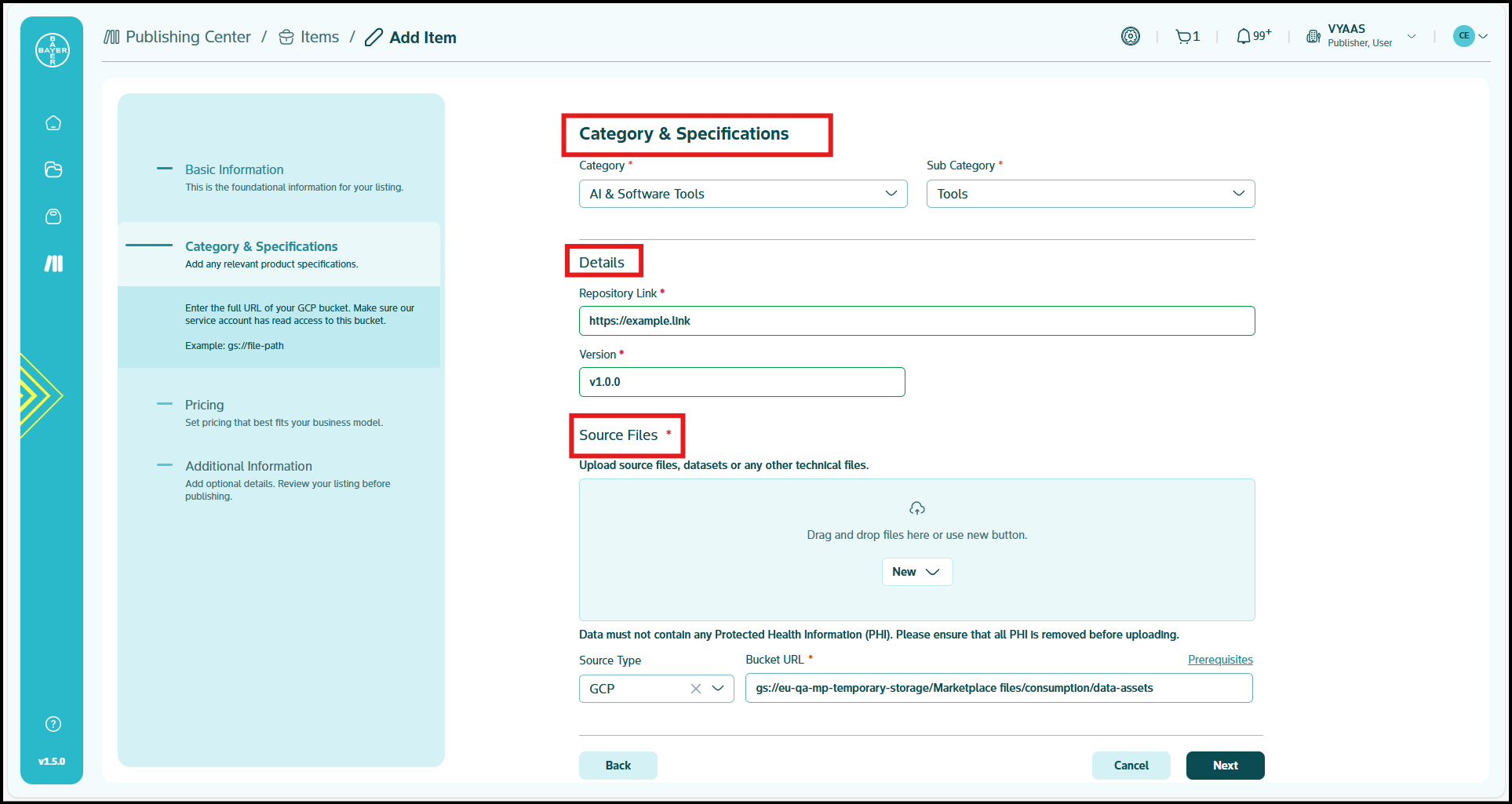Viewport: 1512px width, 804px height.
Task: Open the help question mark icon
Action: coord(53,724)
